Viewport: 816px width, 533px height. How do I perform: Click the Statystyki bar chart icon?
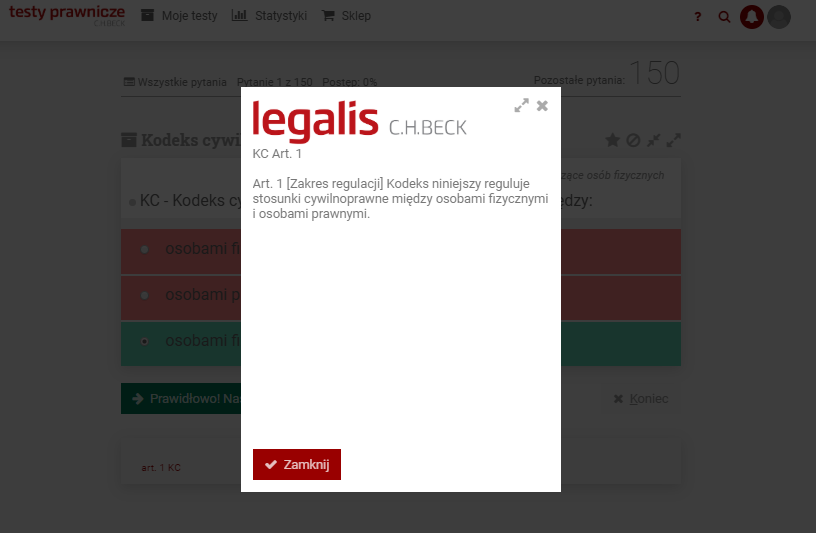239,16
